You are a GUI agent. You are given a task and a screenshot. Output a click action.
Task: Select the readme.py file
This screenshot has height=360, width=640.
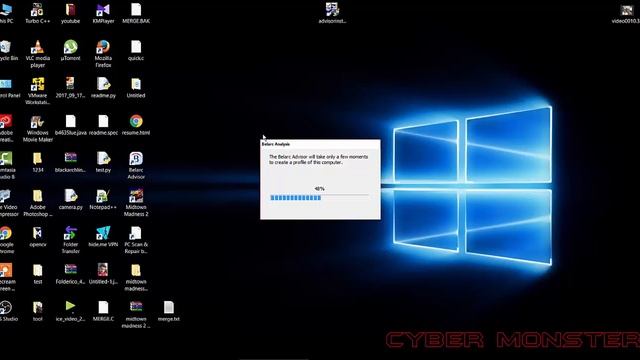click(103, 84)
